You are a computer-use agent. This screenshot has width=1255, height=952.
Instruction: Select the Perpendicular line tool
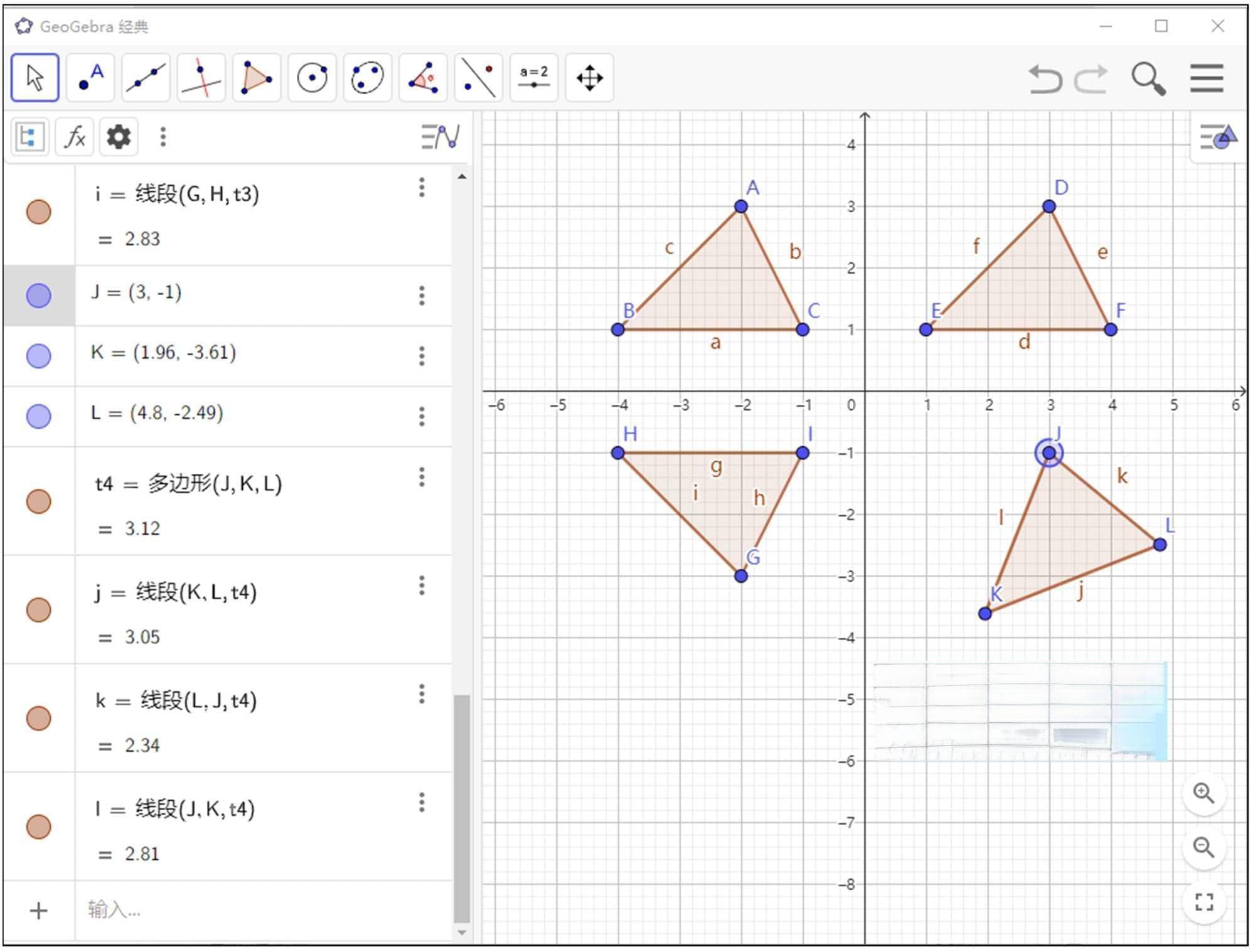(x=201, y=78)
